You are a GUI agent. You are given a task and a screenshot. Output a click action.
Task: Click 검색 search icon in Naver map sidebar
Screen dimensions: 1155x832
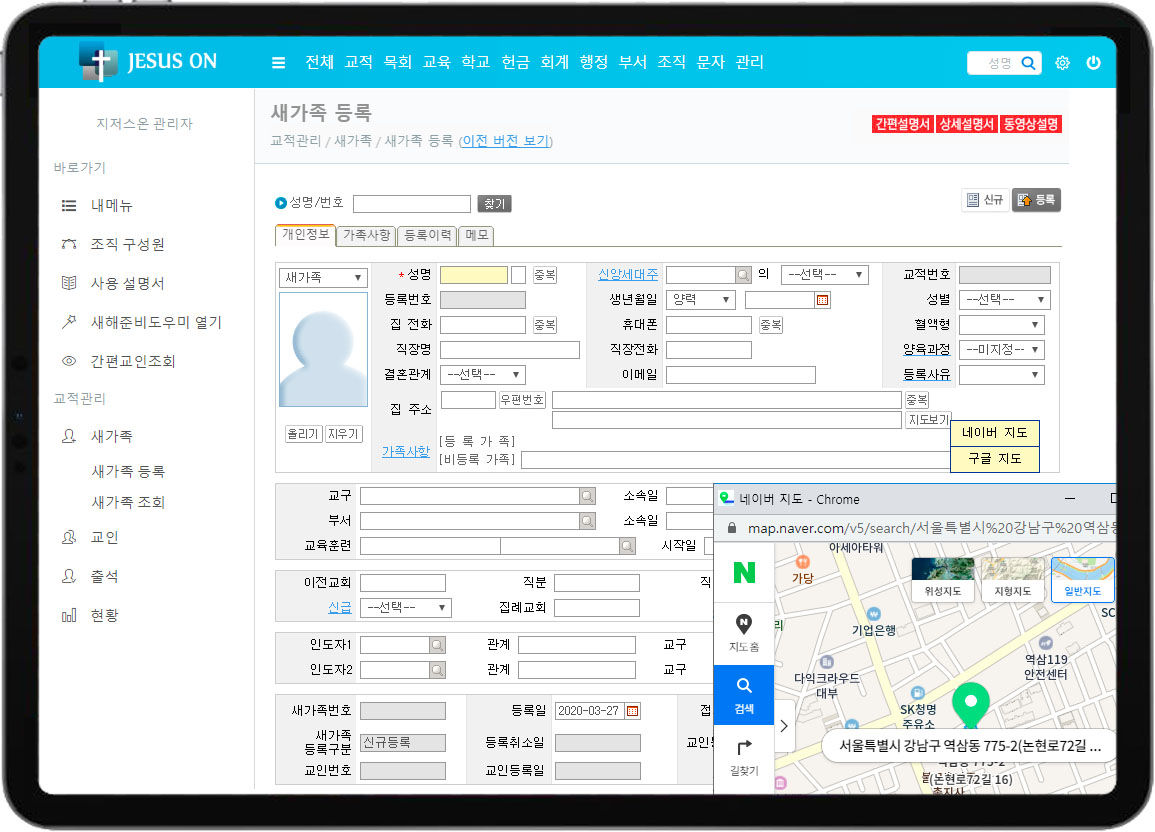(x=744, y=694)
